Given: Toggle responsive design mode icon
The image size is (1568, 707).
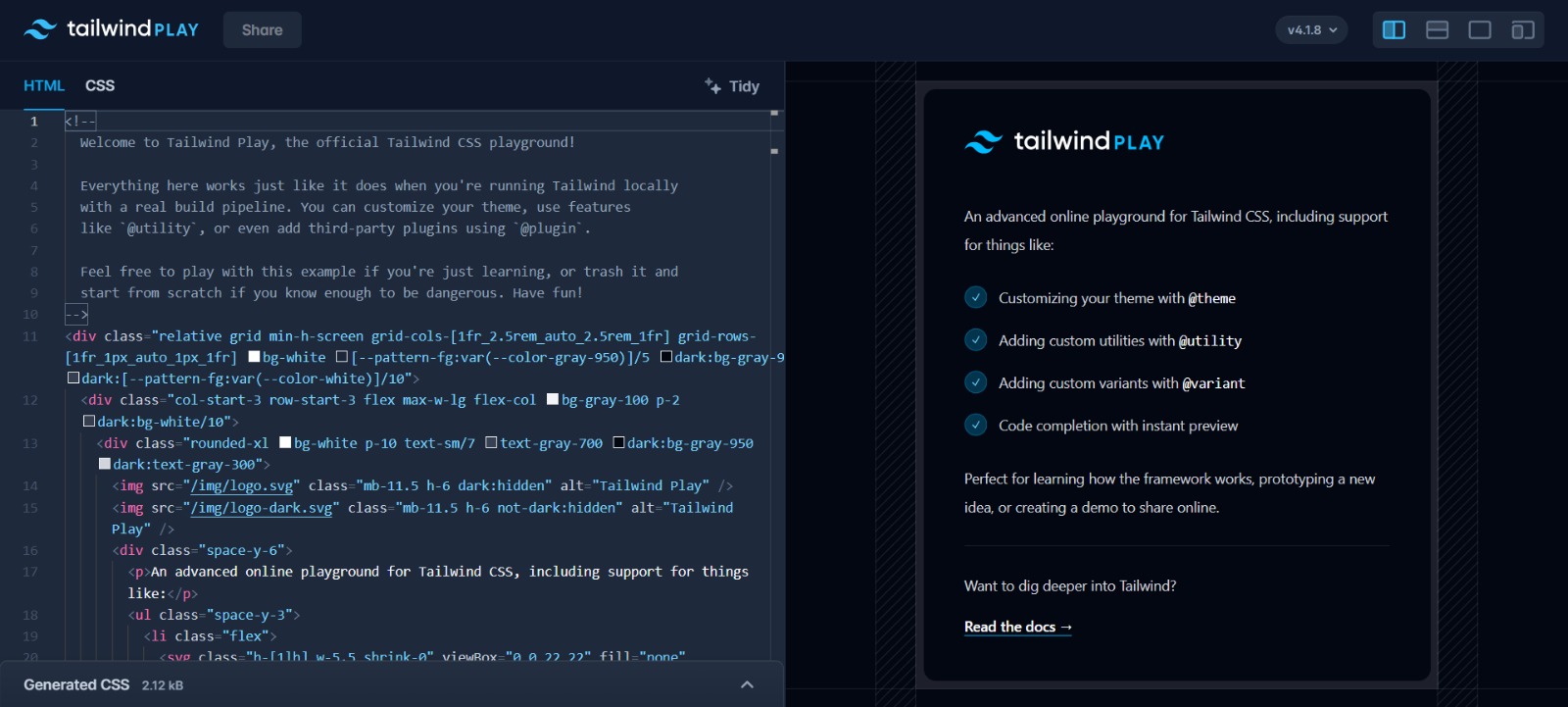Looking at the screenshot, I should 1523,30.
